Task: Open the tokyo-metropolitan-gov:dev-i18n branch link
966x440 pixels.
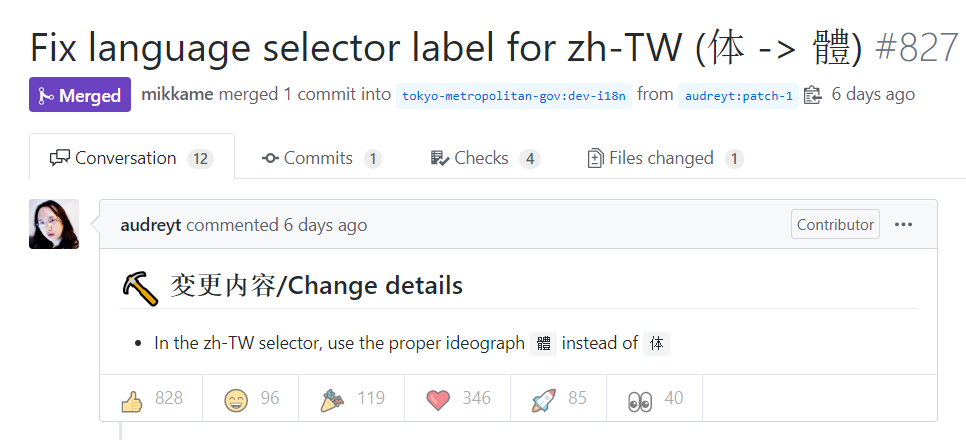Action: (514, 96)
